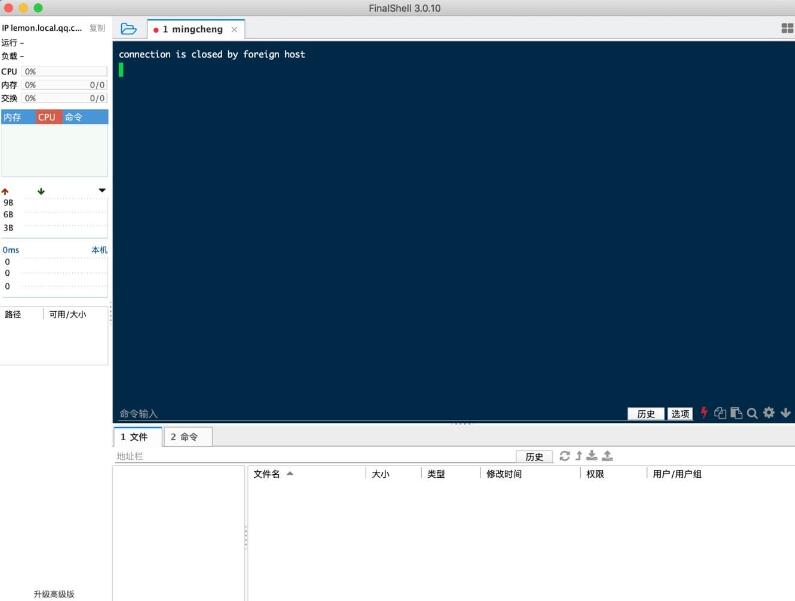This screenshot has height=601, width=795.
Task: Close the mingcheng session tab
Action: [234, 29]
